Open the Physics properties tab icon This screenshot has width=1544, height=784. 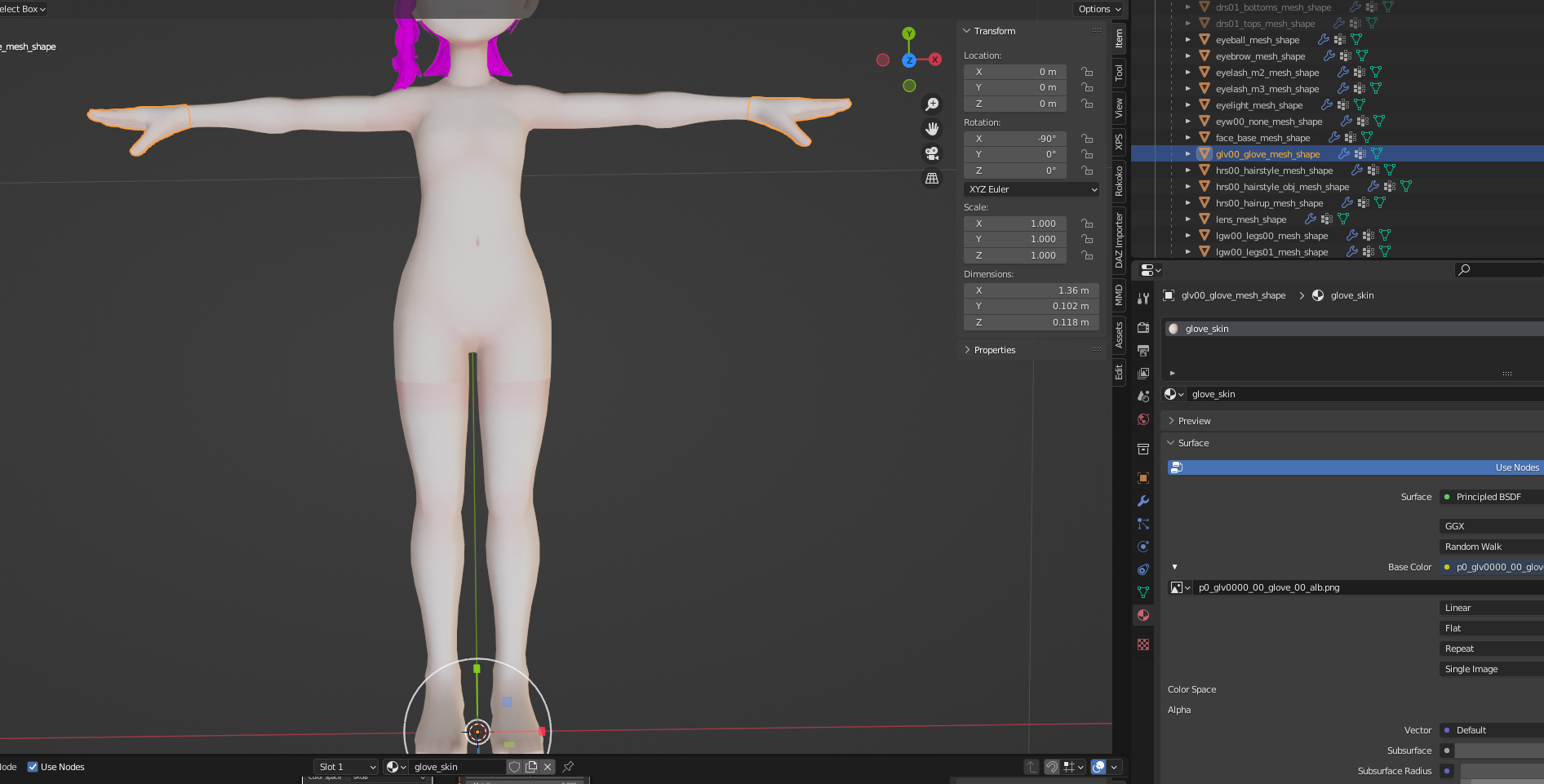click(1143, 547)
